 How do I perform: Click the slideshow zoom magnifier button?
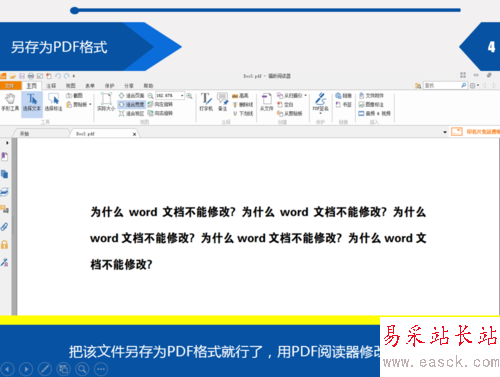(82, 369)
